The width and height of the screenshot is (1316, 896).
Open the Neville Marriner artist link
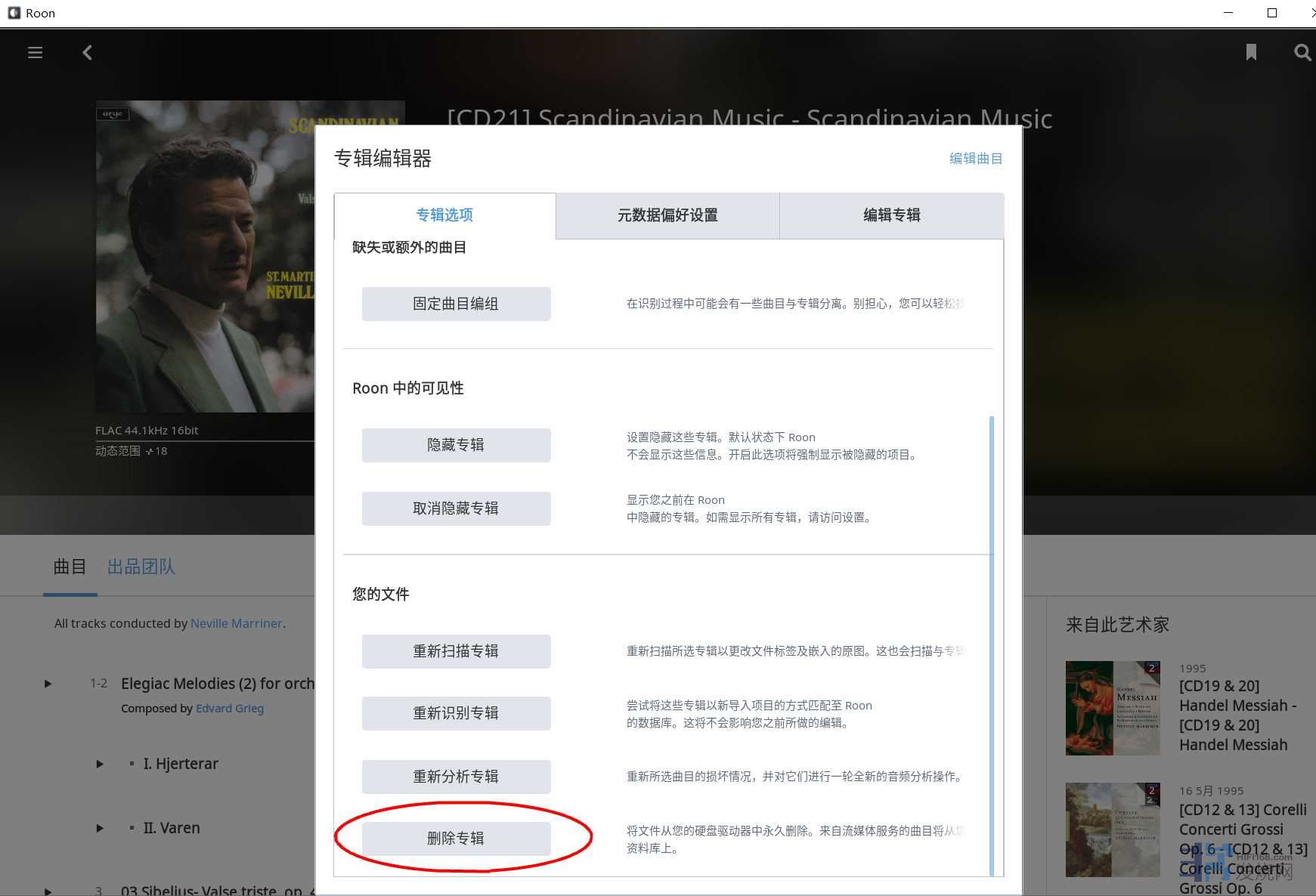coord(236,623)
